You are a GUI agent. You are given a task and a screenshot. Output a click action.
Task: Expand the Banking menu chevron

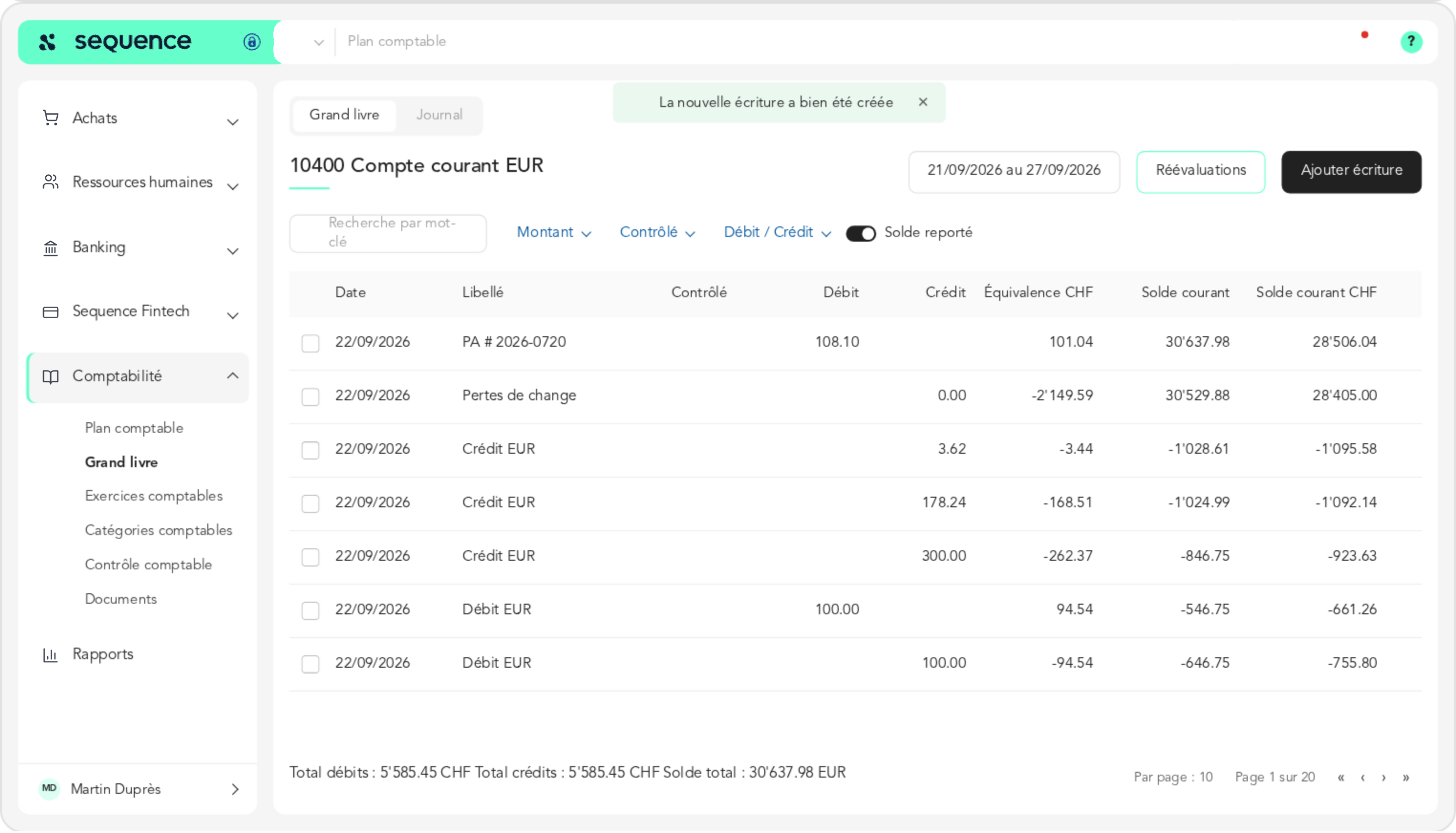[233, 251]
